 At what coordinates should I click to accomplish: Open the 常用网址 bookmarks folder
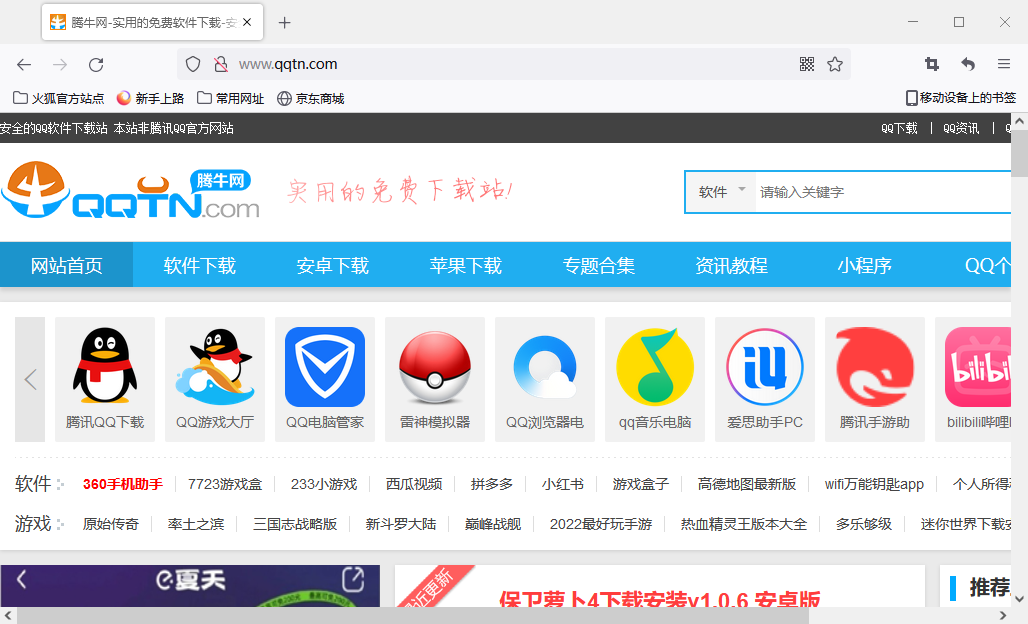231,98
